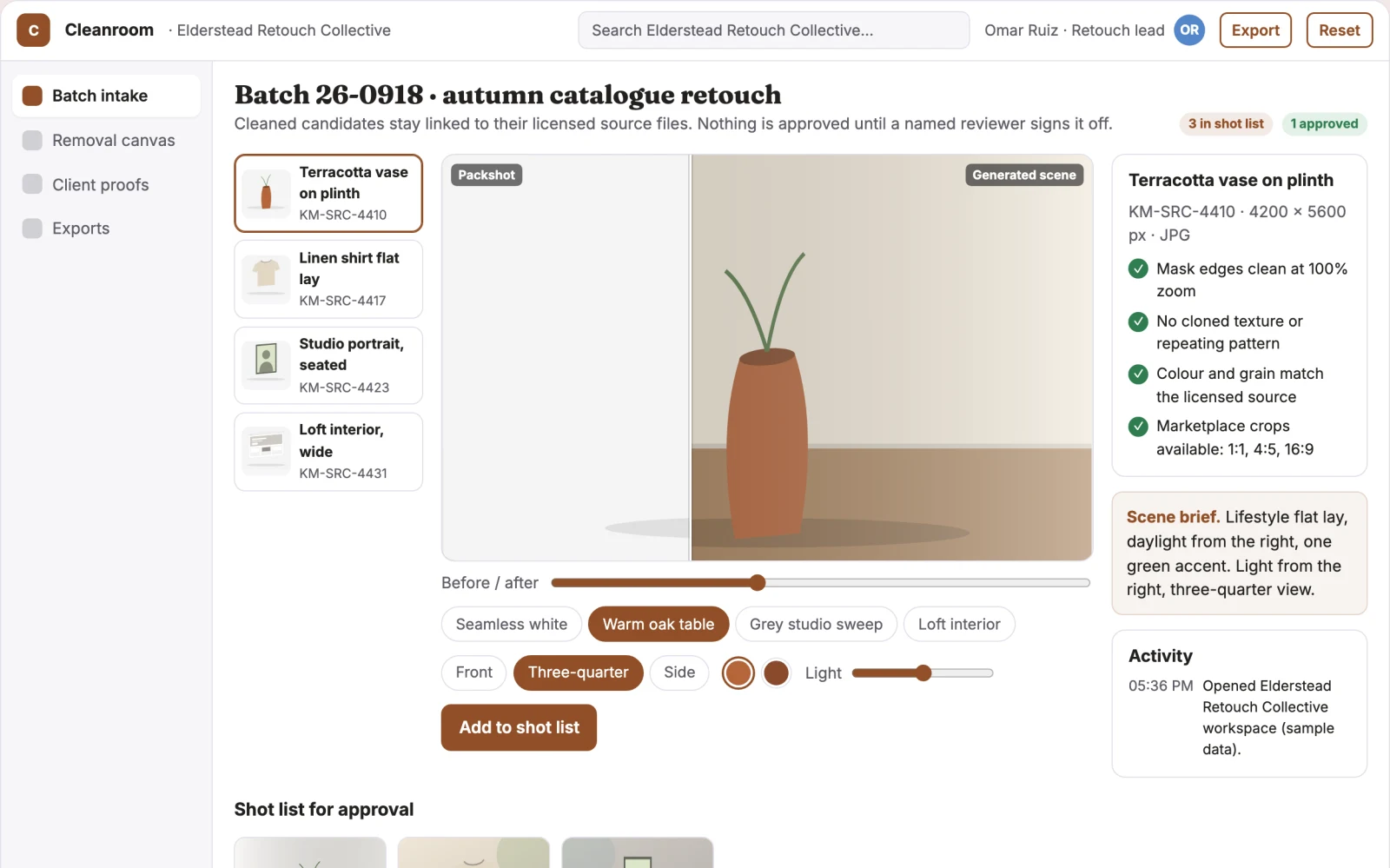Select the Three-quarter view angle
The width and height of the screenshot is (1390, 868).
coord(578,673)
